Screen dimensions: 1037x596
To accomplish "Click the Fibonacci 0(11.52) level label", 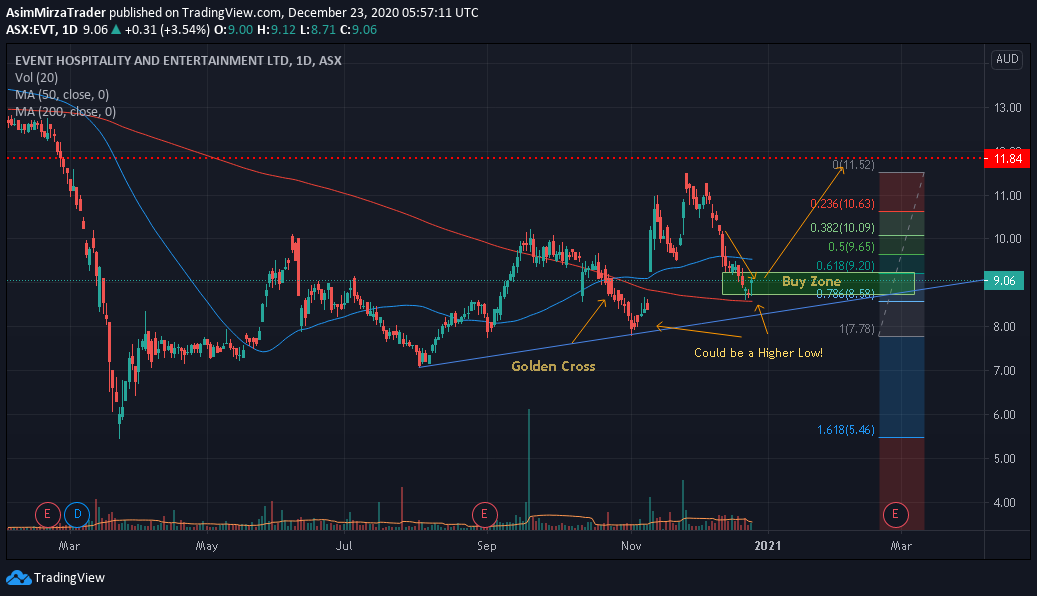I will click(853, 165).
